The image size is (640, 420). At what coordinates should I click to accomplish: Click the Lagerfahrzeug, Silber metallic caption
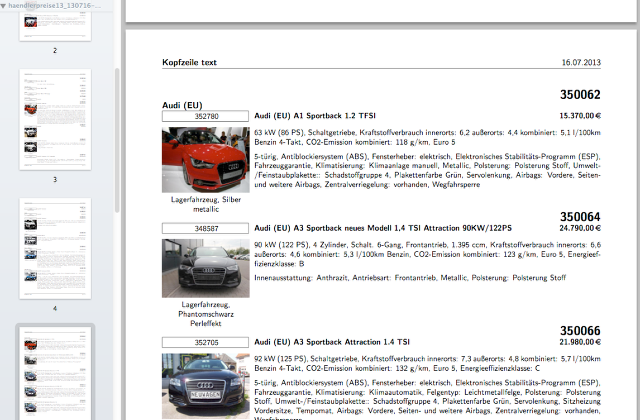(x=205, y=204)
